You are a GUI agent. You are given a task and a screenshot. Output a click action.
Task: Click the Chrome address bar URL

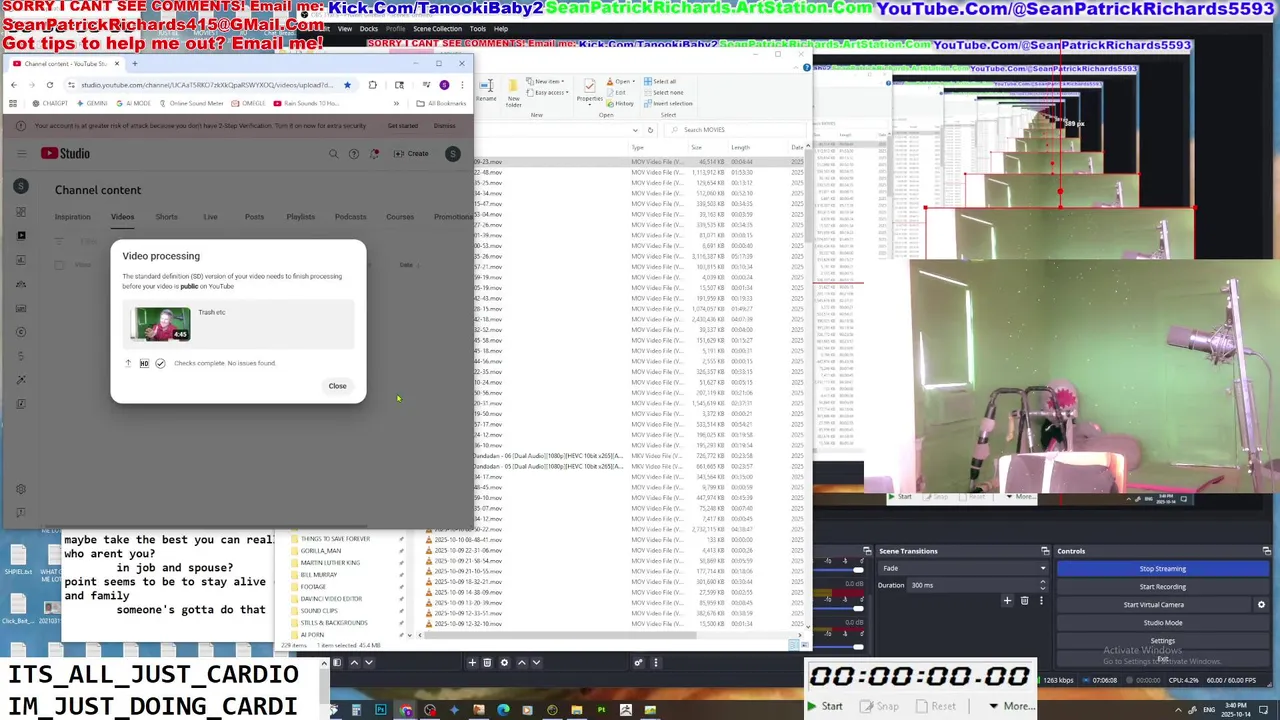tap(206, 85)
